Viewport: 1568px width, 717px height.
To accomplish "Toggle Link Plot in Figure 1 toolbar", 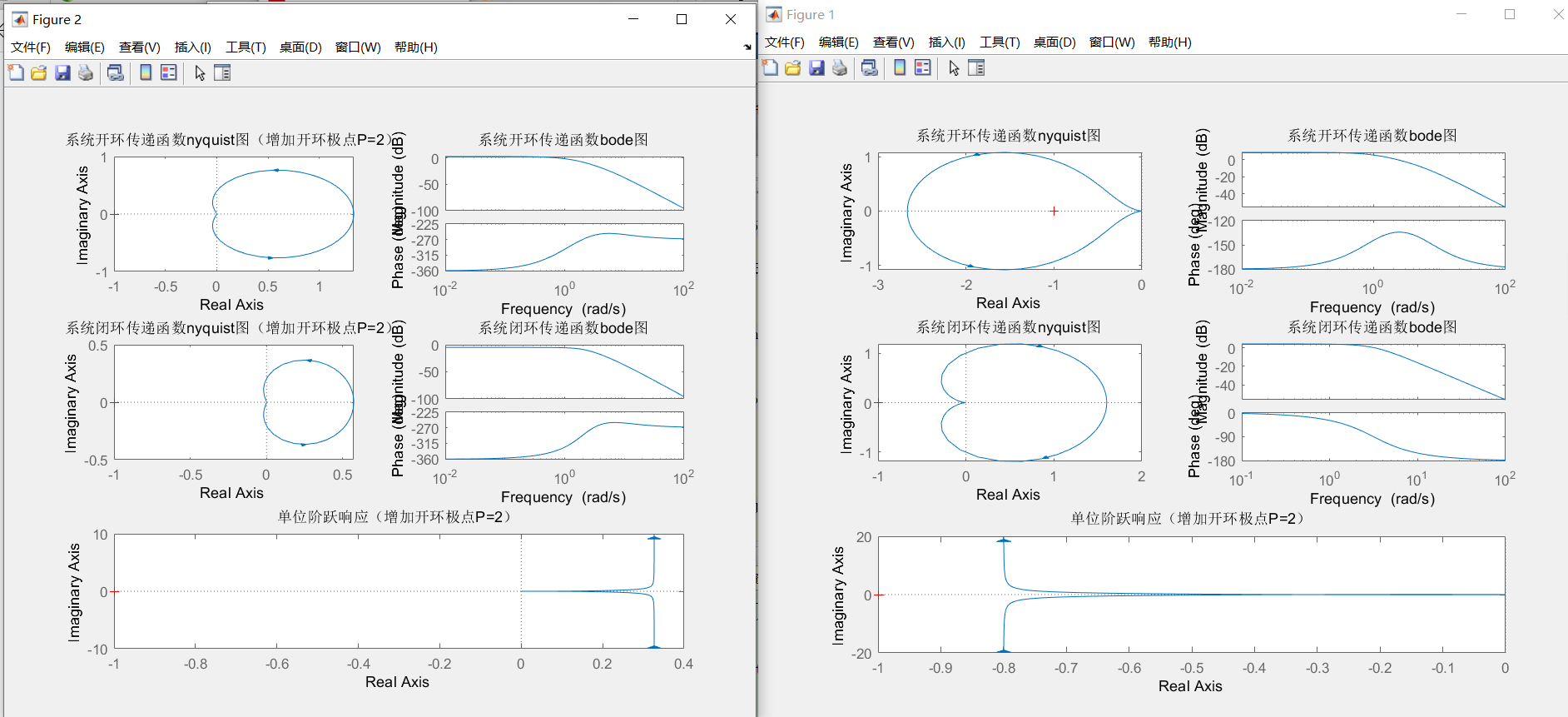I will [870, 67].
